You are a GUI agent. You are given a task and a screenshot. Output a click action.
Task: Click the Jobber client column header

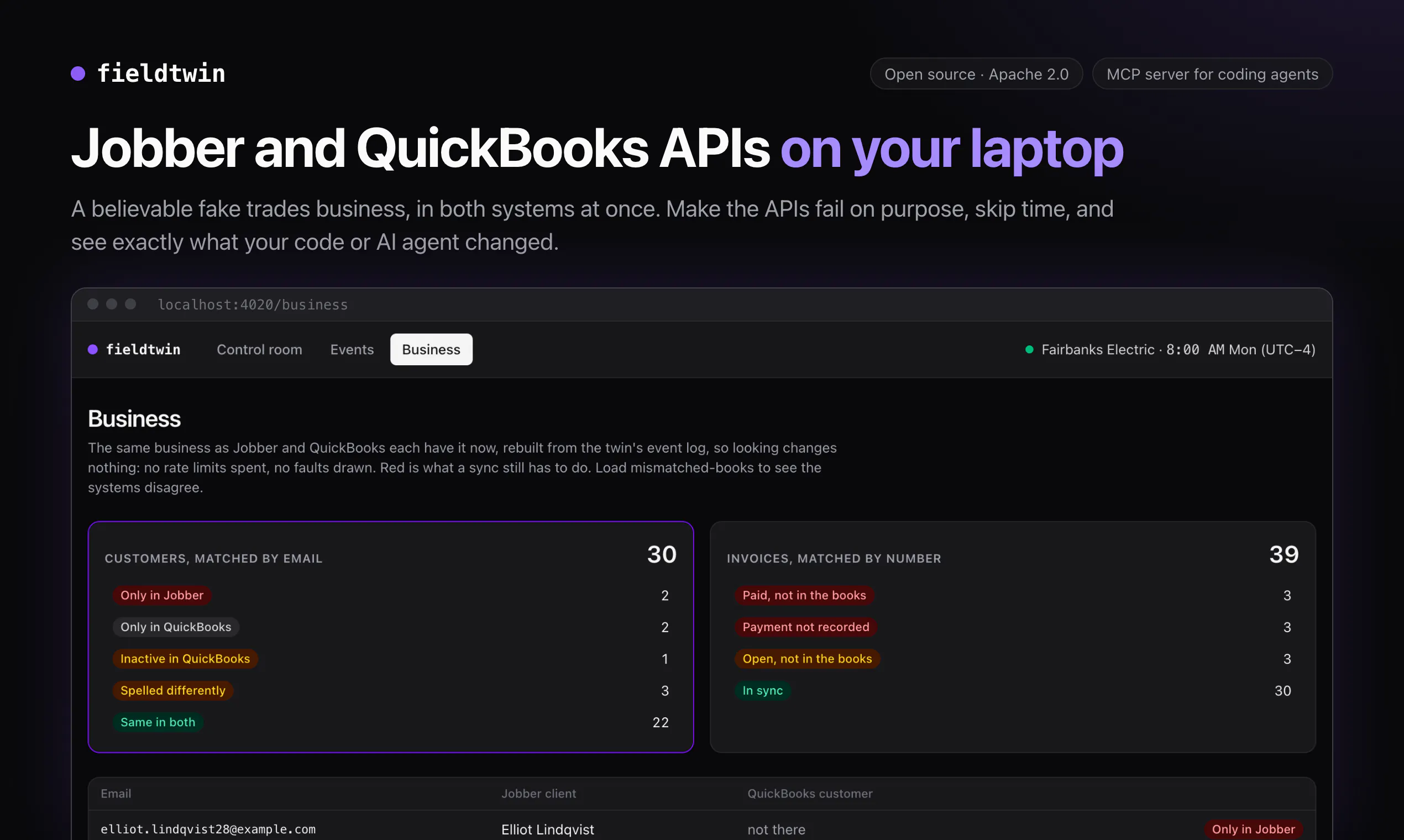click(539, 794)
